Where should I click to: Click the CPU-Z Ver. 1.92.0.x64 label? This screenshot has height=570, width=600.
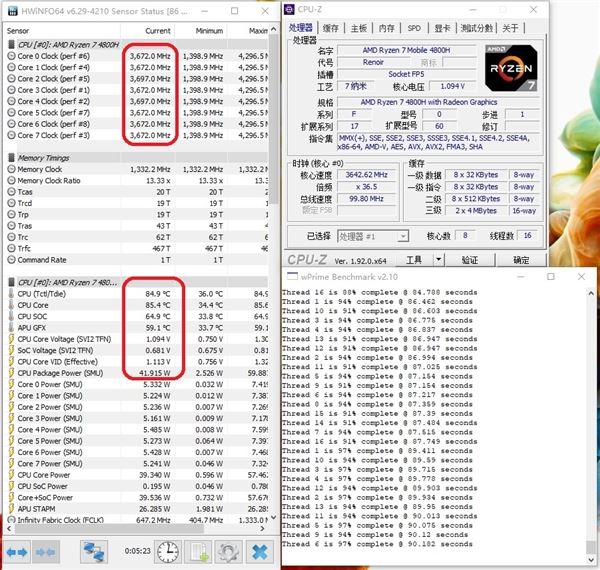click(360, 261)
